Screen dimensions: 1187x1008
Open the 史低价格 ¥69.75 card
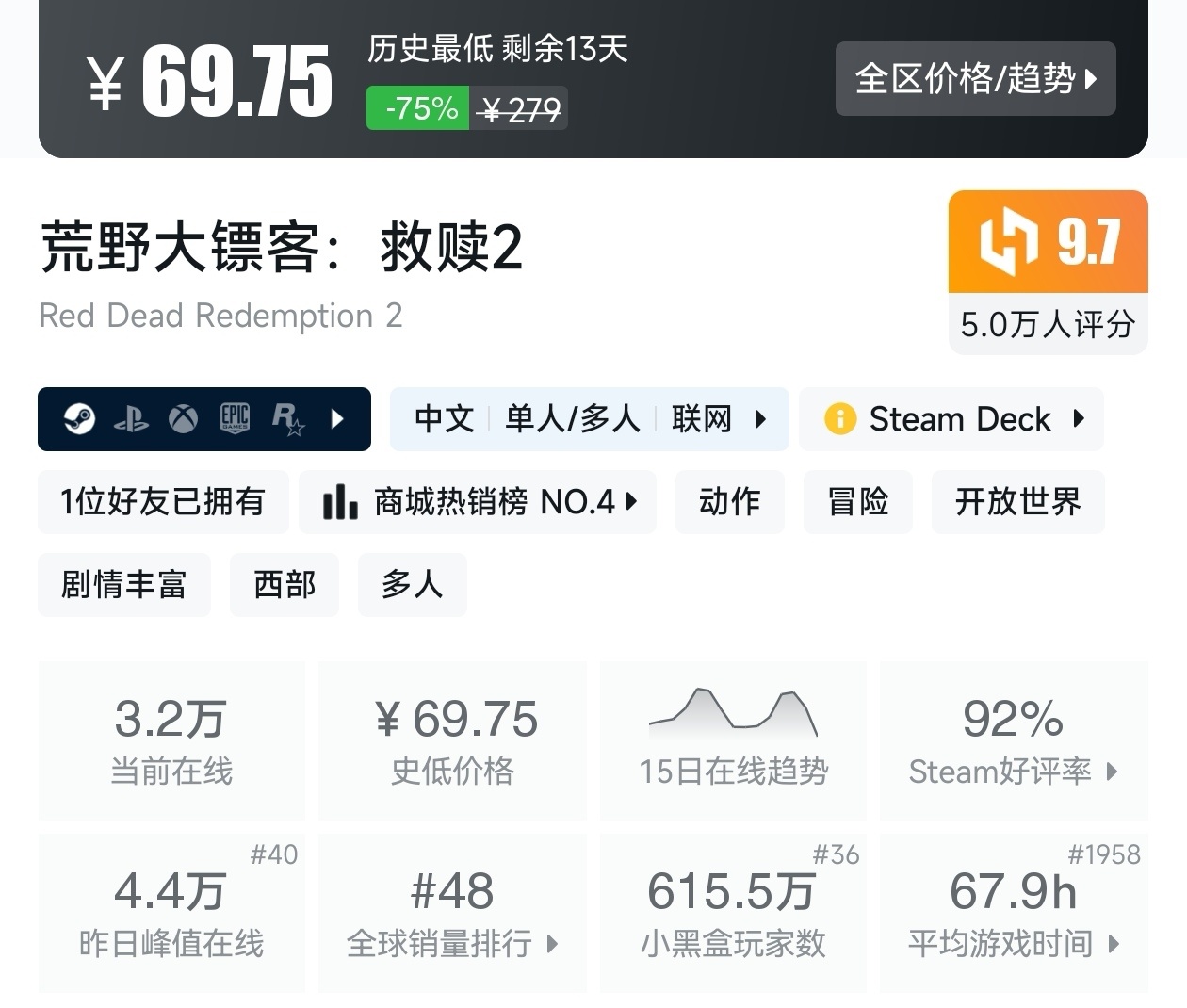tap(453, 740)
